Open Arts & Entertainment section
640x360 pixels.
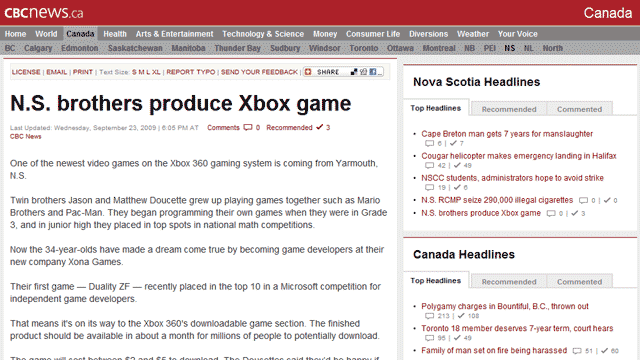point(174,34)
